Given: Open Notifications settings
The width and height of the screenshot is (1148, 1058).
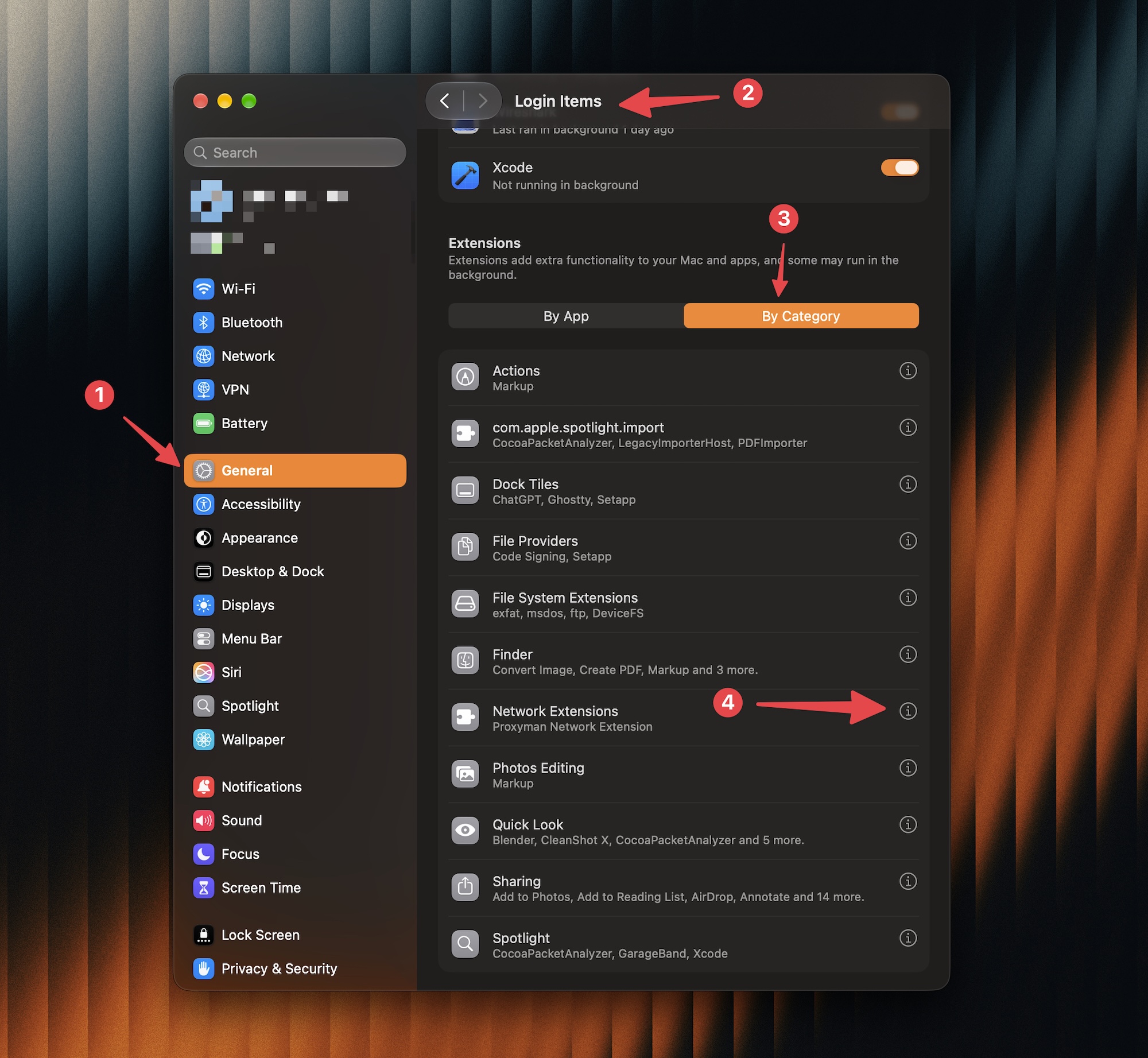Looking at the screenshot, I should pyautogui.click(x=294, y=787).
